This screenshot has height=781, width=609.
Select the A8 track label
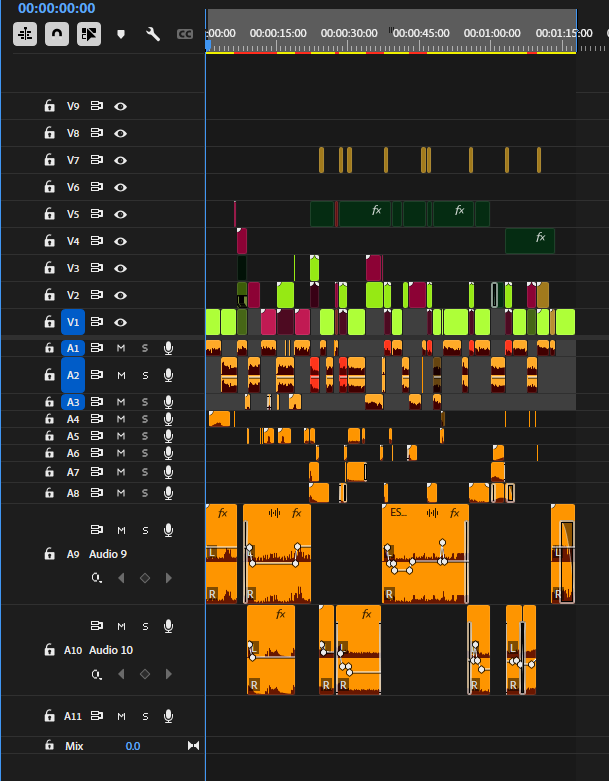tap(73, 493)
